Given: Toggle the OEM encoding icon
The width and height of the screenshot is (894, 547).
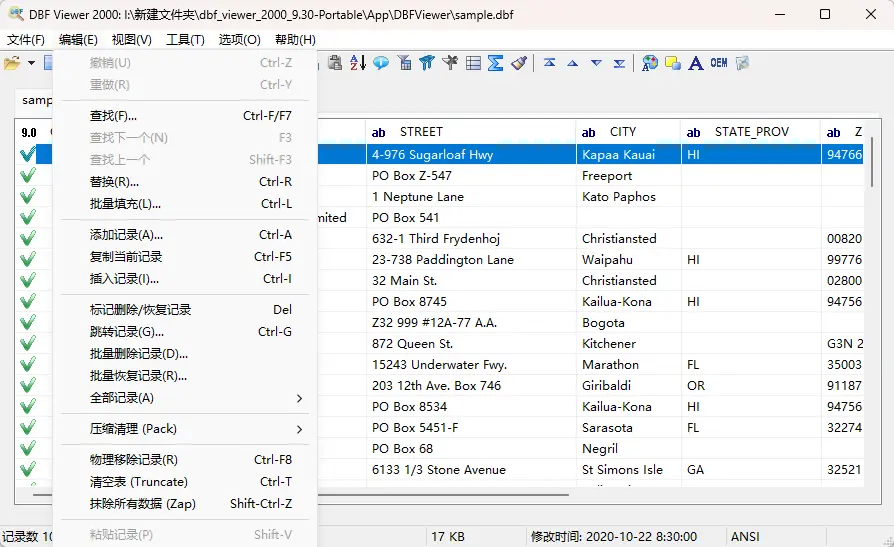Looking at the screenshot, I should click(x=719, y=63).
